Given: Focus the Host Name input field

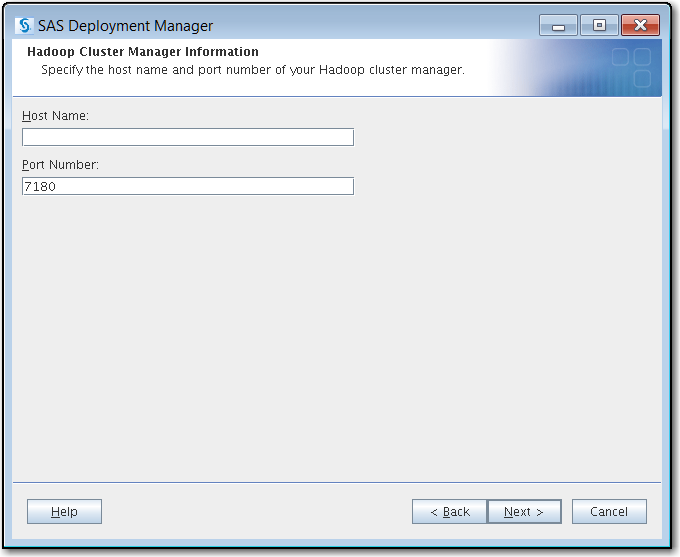Looking at the screenshot, I should tap(188, 137).
